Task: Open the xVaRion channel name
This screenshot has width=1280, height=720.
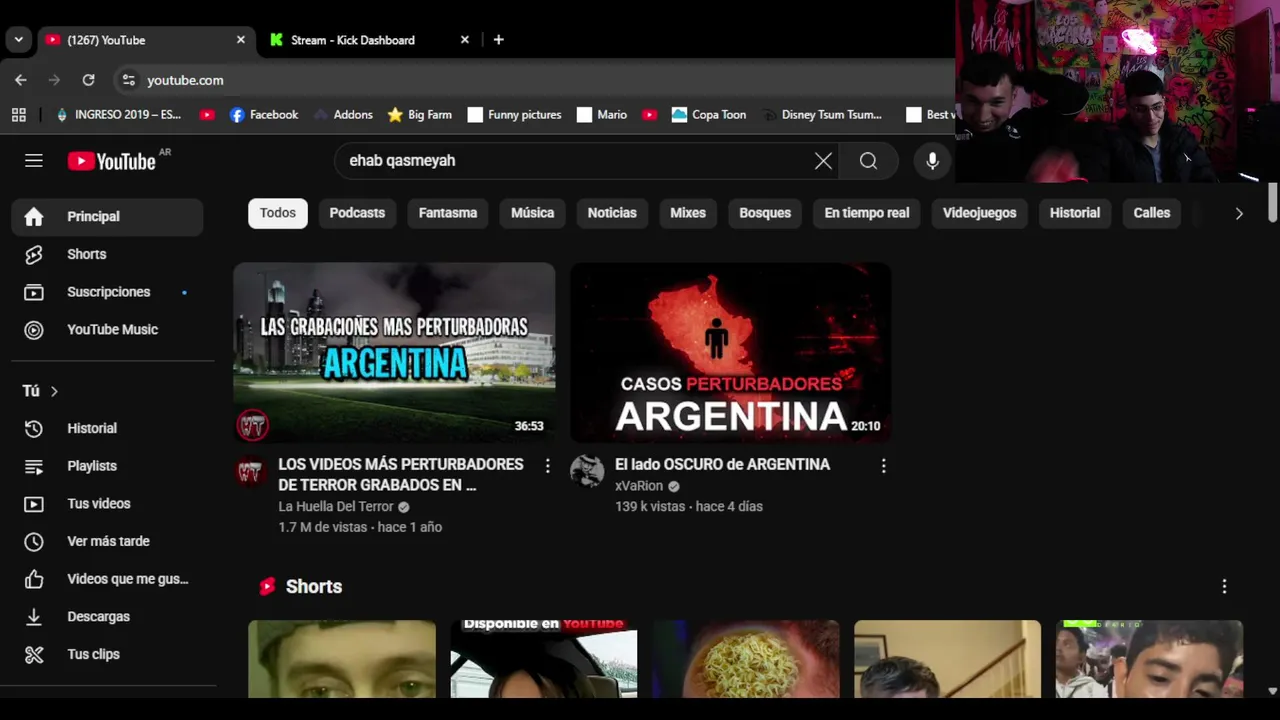Action: 639,486
